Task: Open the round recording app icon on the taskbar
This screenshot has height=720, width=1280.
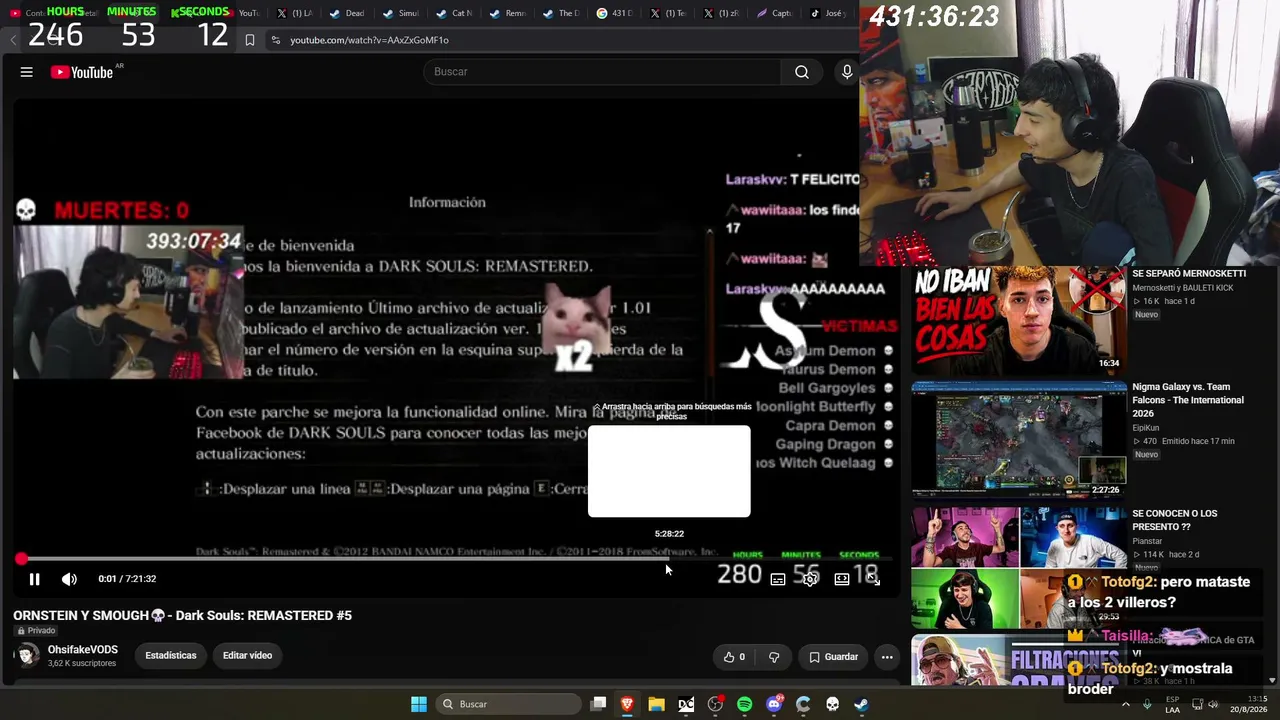Action: (715, 704)
